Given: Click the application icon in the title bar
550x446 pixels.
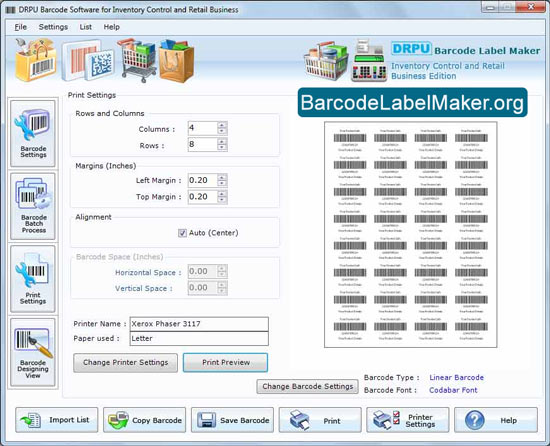Looking at the screenshot, I should click(11, 10).
